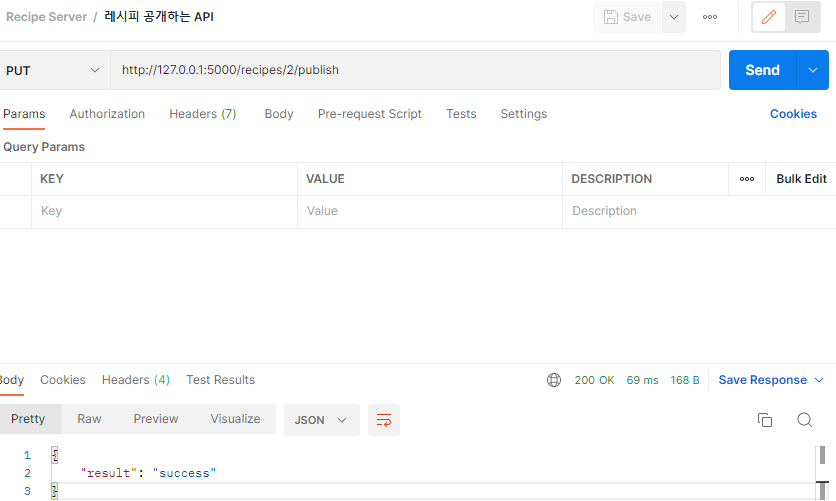
Task: Open the Save options dropdown arrow
Action: click(674, 17)
